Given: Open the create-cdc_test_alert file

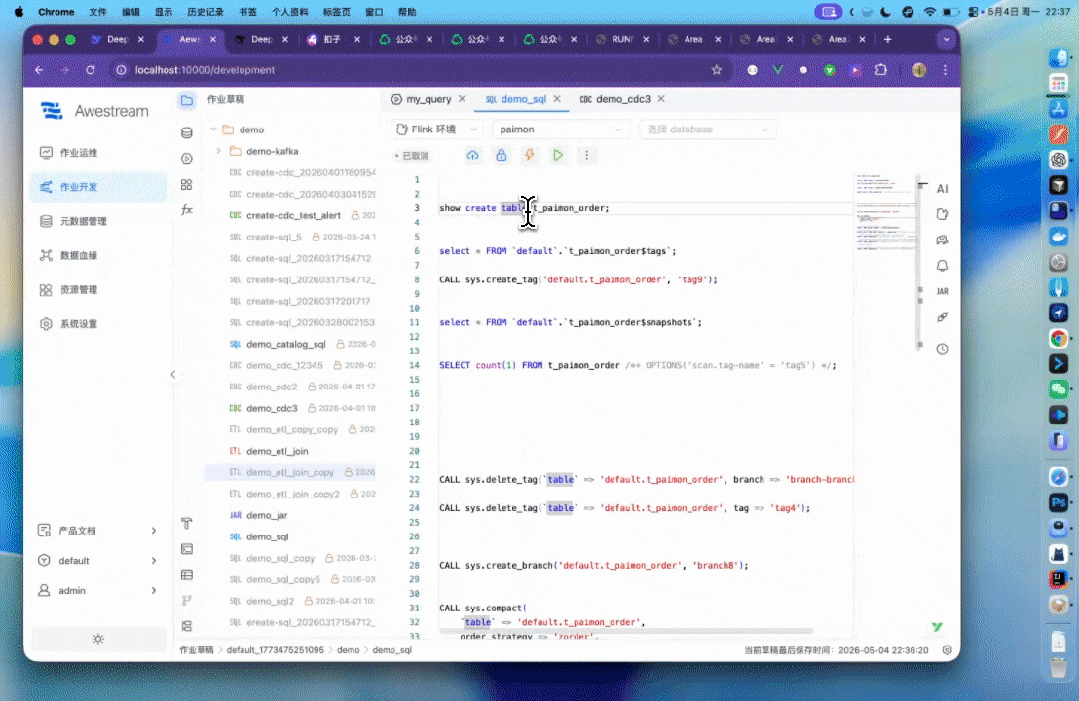Looking at the screenshot, I should (293, 215).
